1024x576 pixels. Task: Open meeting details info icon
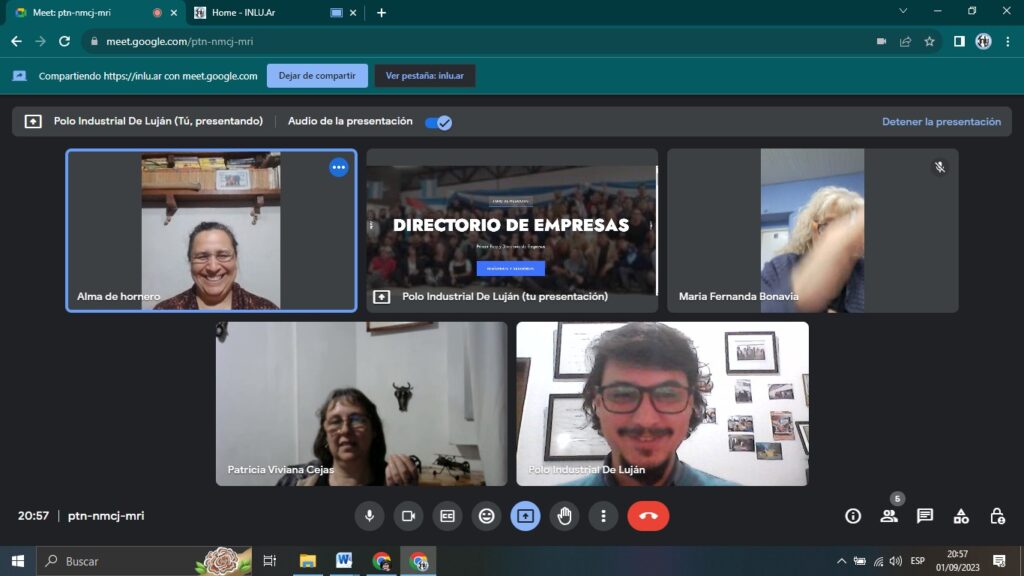tap(853, 516)
